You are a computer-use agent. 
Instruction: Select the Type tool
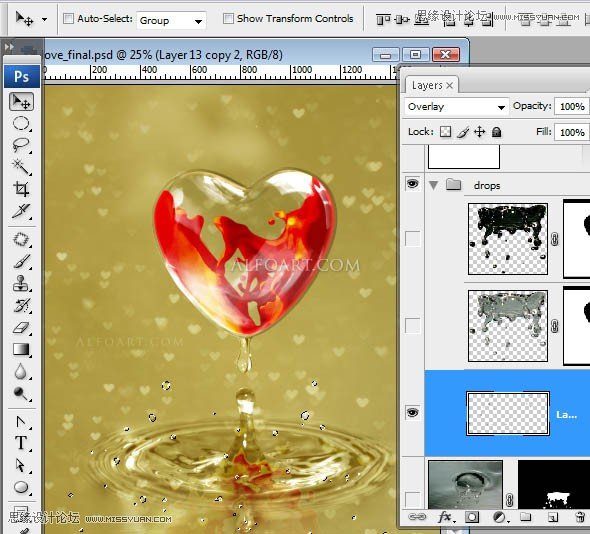click(x=21, y=443)
